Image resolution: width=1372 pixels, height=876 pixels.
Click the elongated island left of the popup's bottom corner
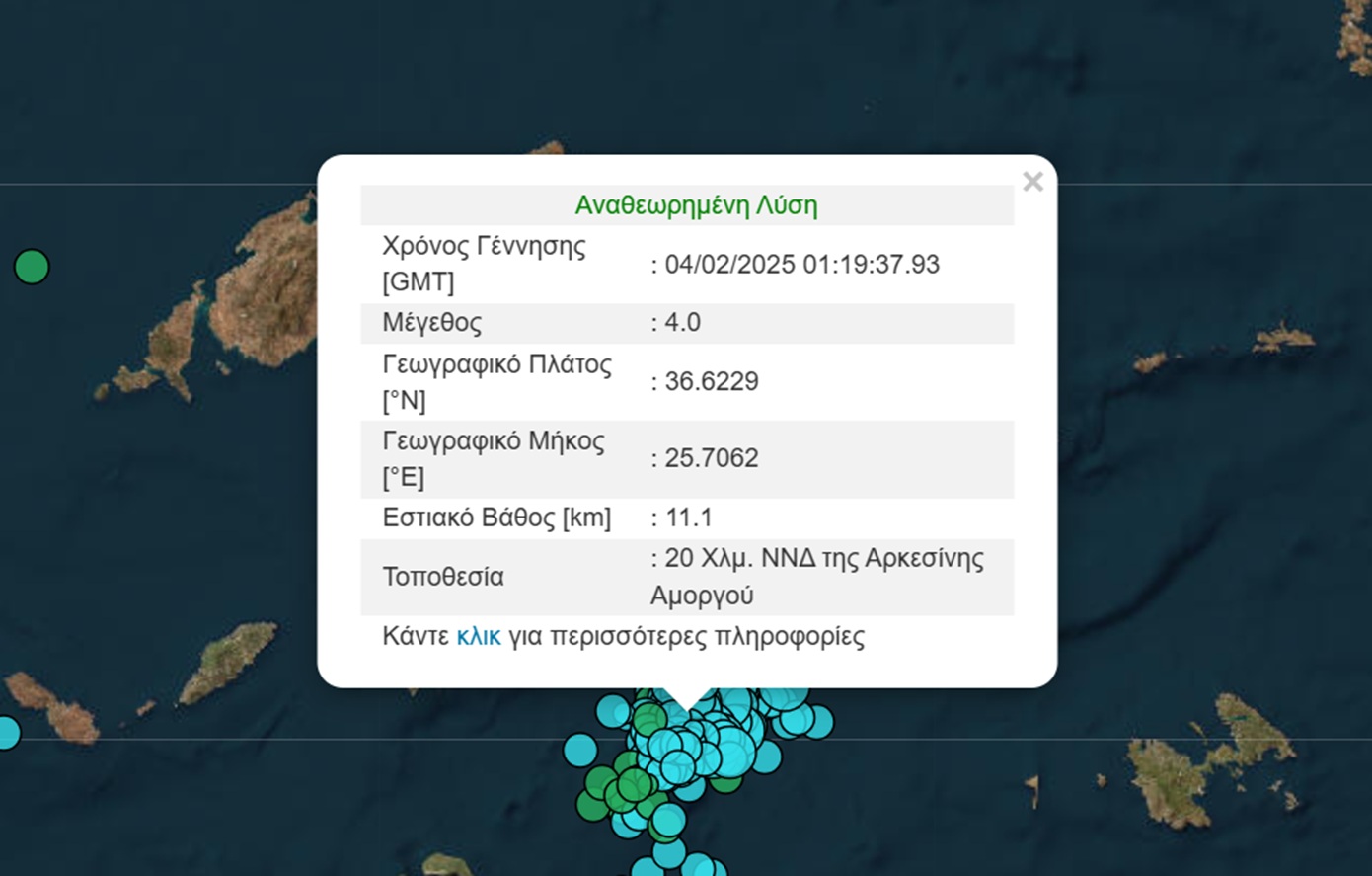pyautogui.click(x=229, y=660)
